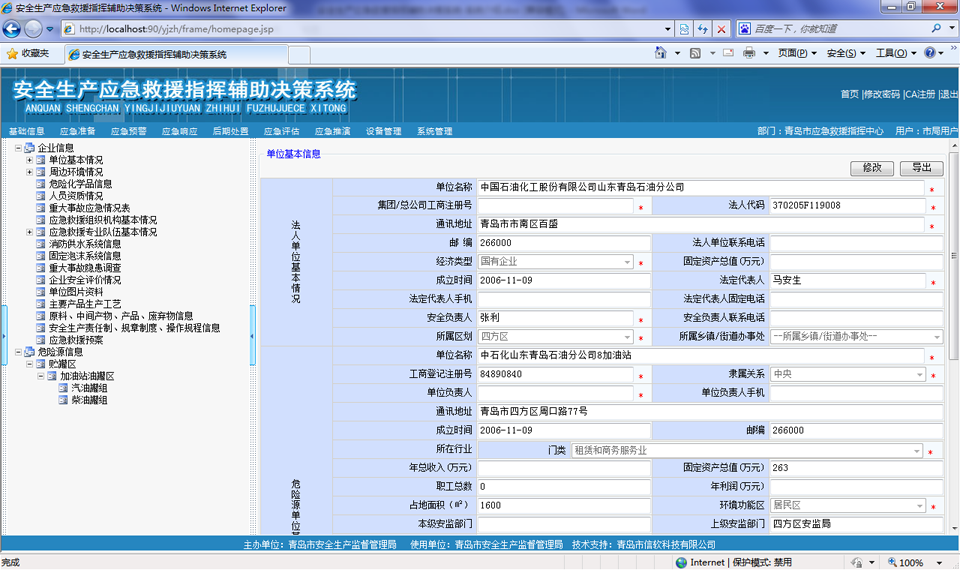Viewport: 960px width, 570px height.
Task: Click the 修改 button
Action: pos(871,168)
